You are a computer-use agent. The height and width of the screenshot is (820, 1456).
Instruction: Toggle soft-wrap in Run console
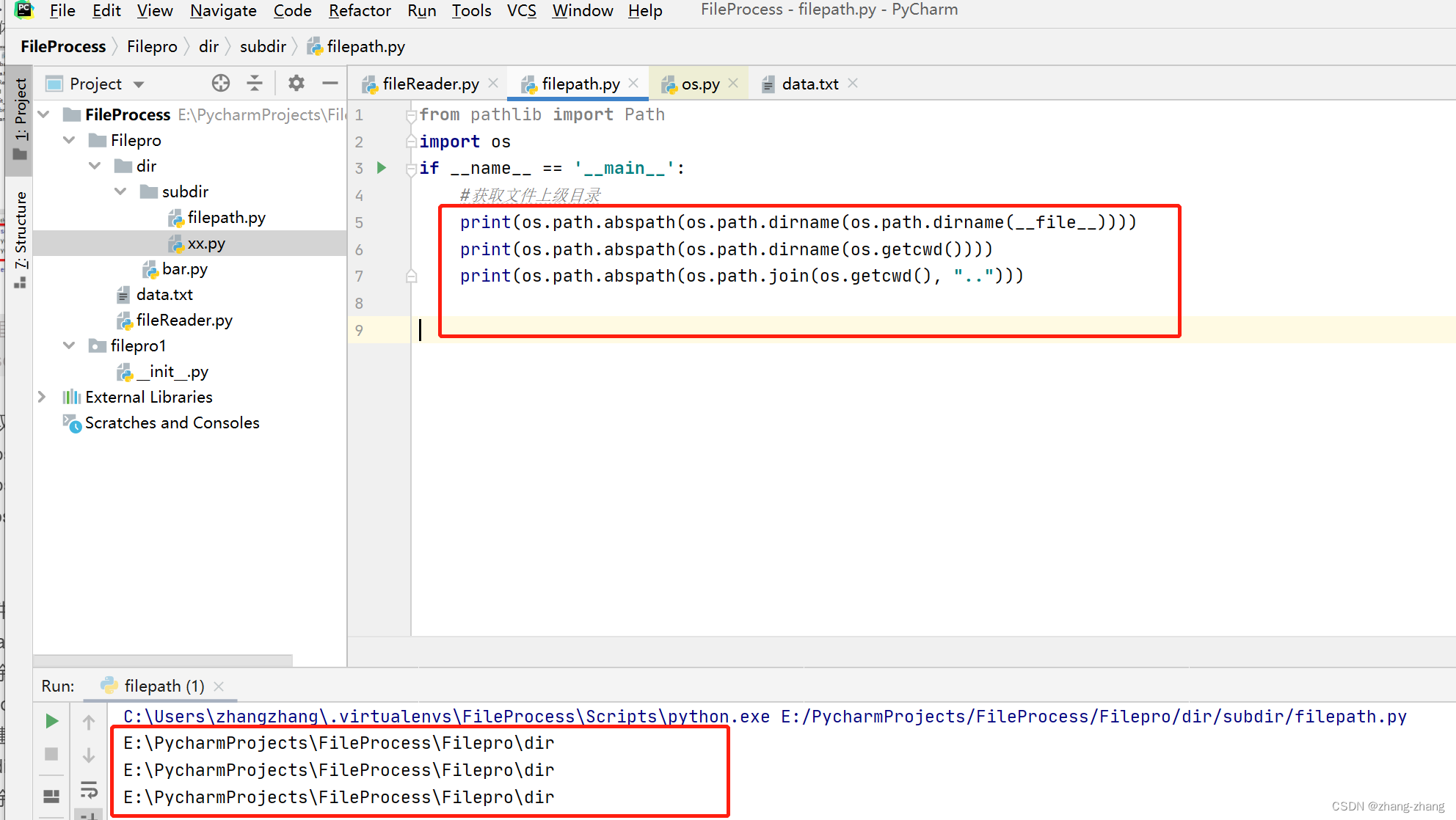(x=89, y=789)
